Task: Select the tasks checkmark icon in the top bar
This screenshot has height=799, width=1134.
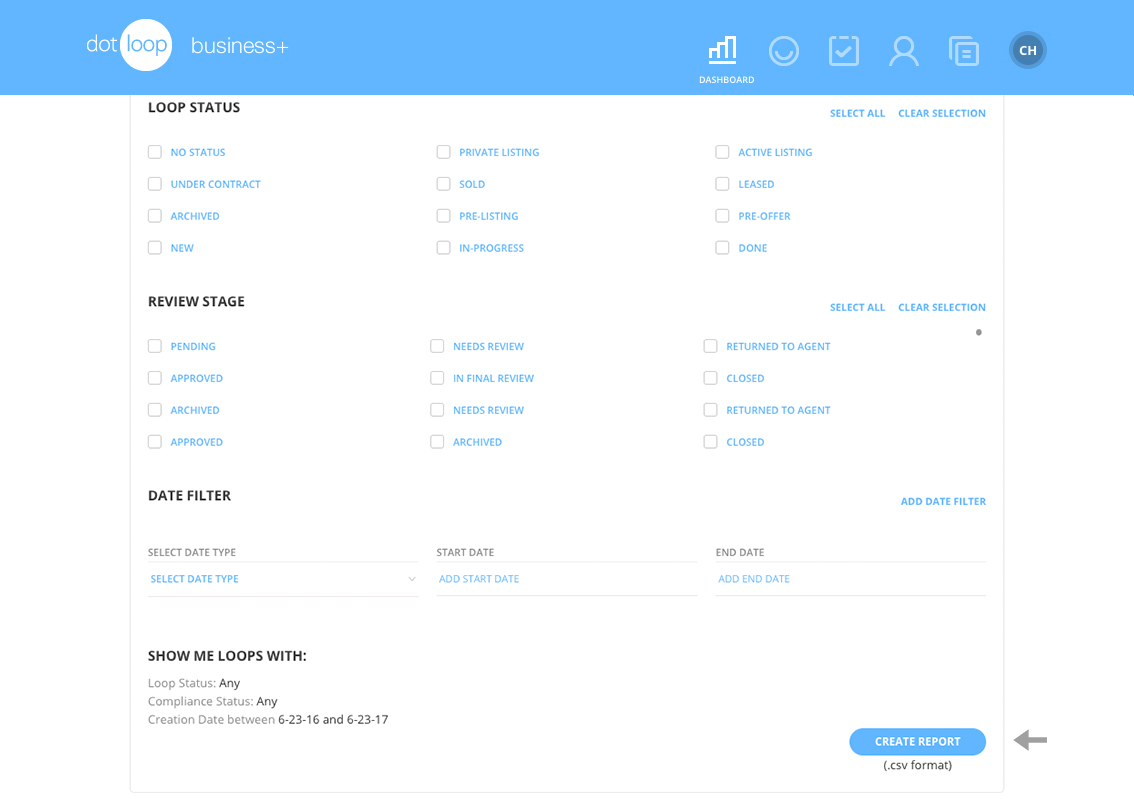Action: point(844,50)
